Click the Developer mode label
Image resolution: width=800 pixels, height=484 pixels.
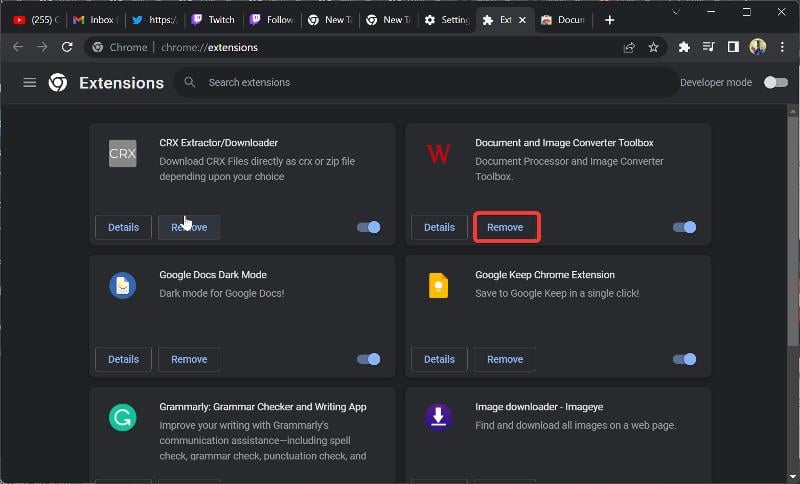(716, 82)
